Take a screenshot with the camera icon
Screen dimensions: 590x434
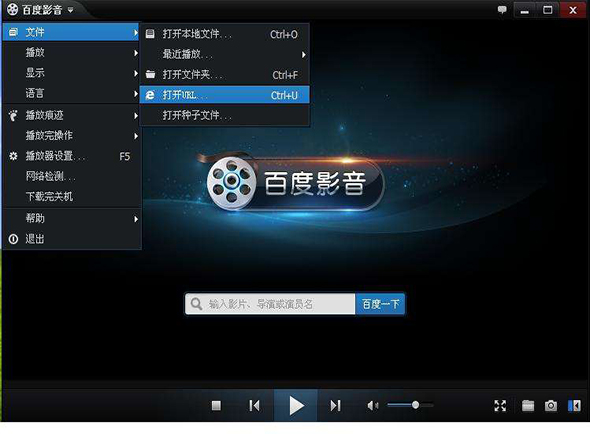551,405
